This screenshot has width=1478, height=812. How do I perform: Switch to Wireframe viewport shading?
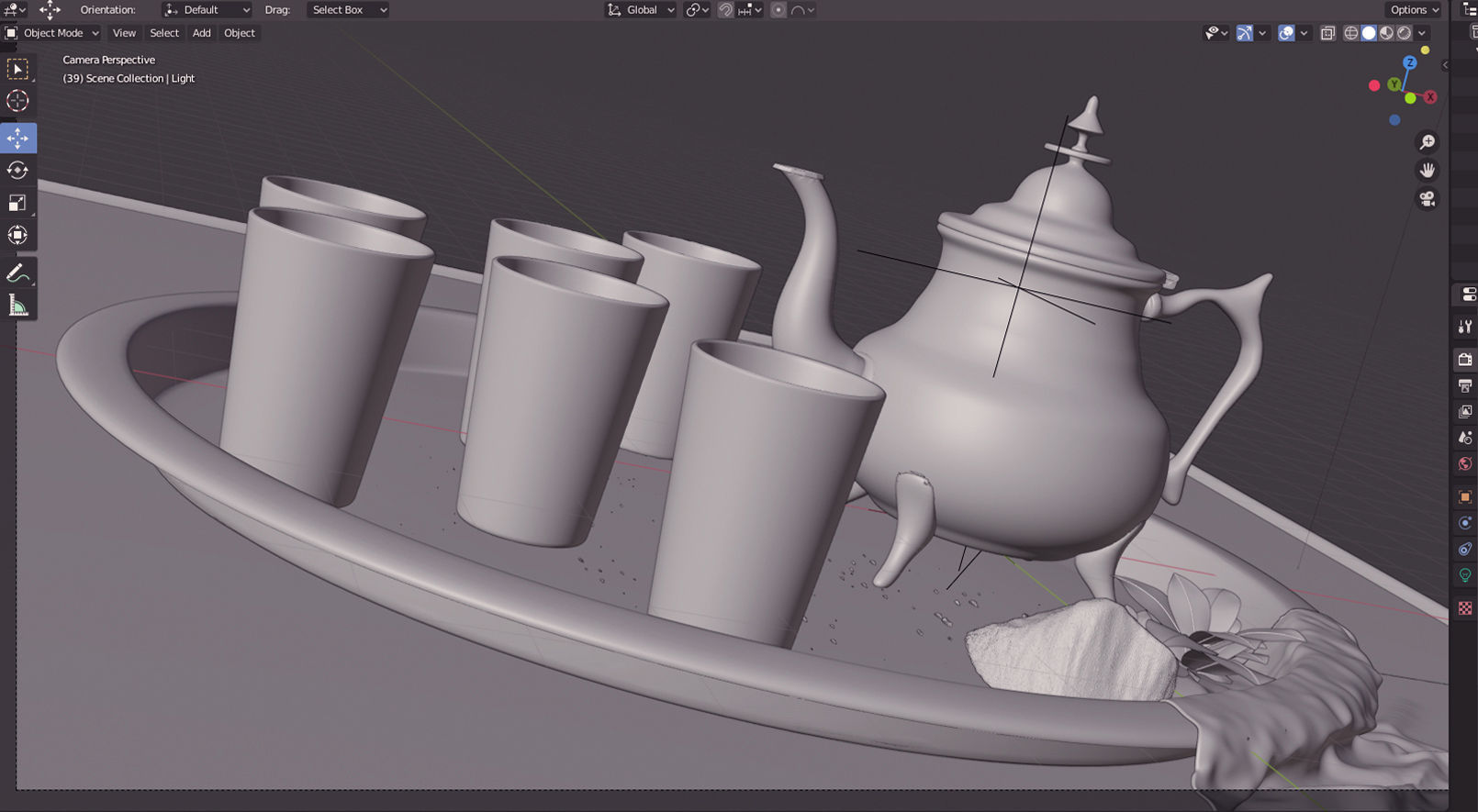tap(1351, 33)
